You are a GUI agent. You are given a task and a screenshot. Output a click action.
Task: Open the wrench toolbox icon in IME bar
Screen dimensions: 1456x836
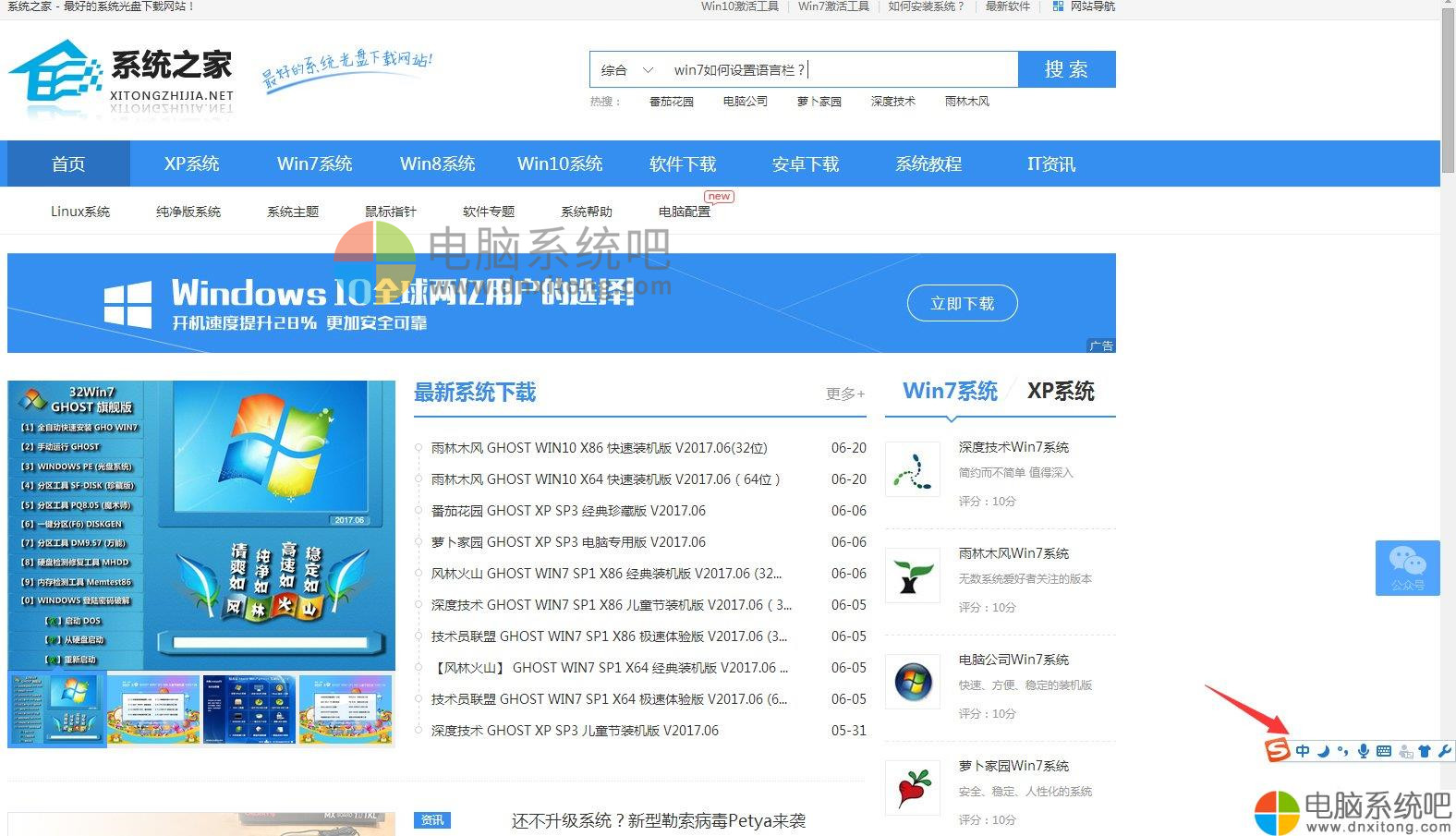1445,751
